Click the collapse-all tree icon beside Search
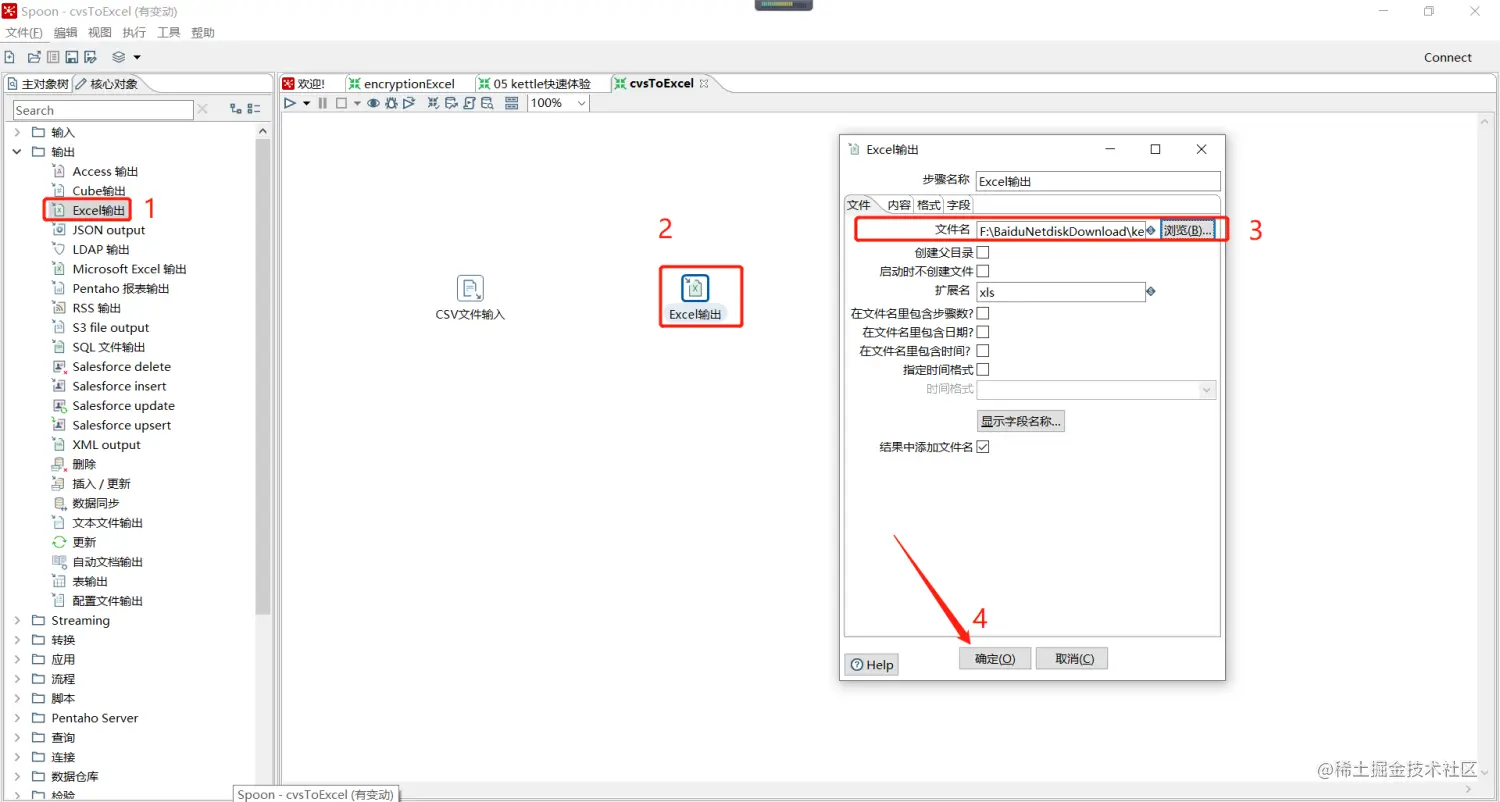Image resolution: width=1500 pixels, height=802 pixels. (x=254, y=109)
